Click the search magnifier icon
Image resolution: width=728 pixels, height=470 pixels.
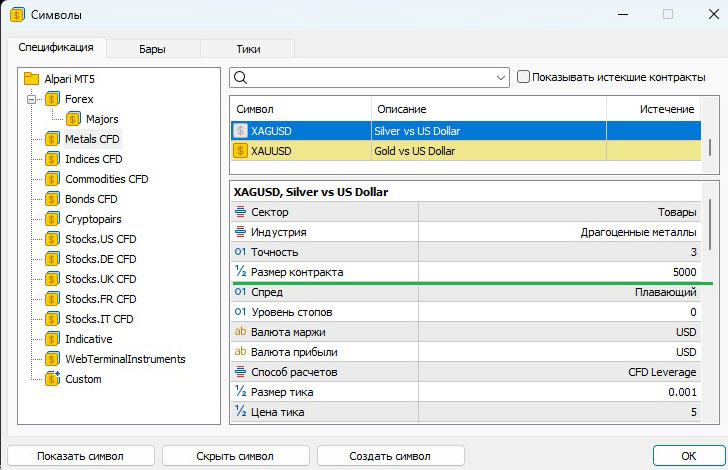[x=241, y=77]
